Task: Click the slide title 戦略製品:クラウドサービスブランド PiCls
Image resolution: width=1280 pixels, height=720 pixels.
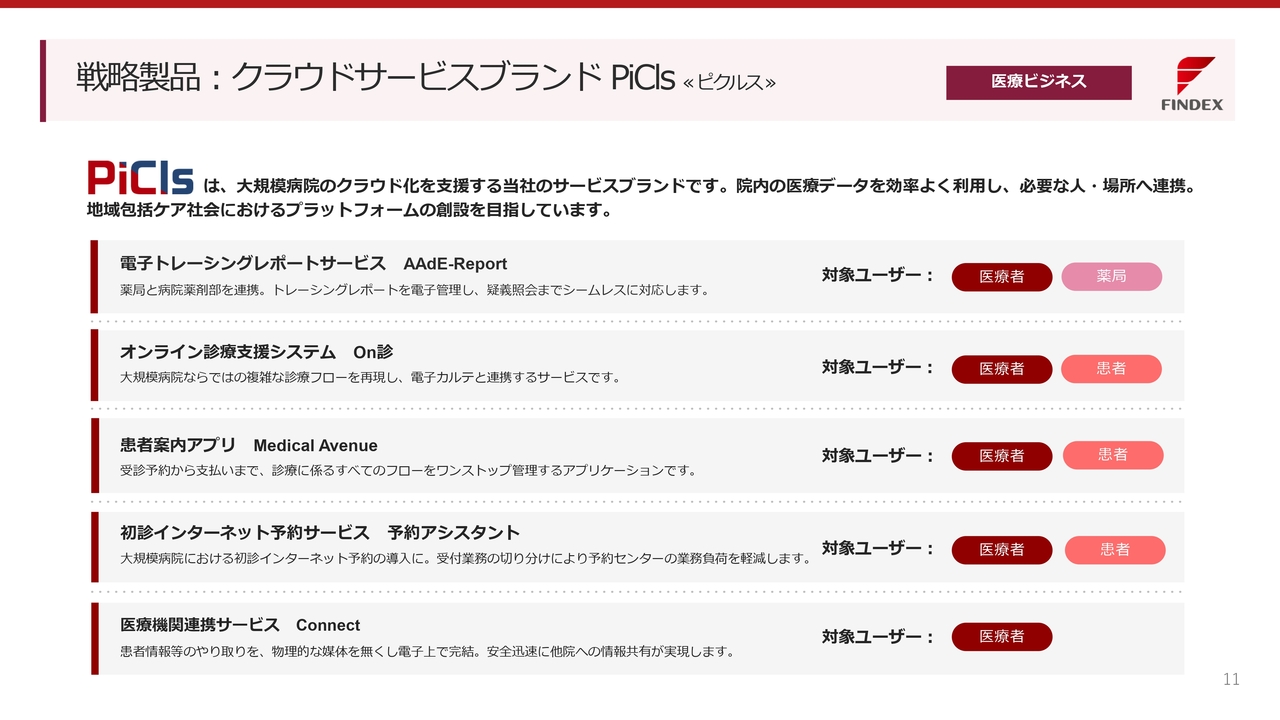Action: click(x=425, y=79)
